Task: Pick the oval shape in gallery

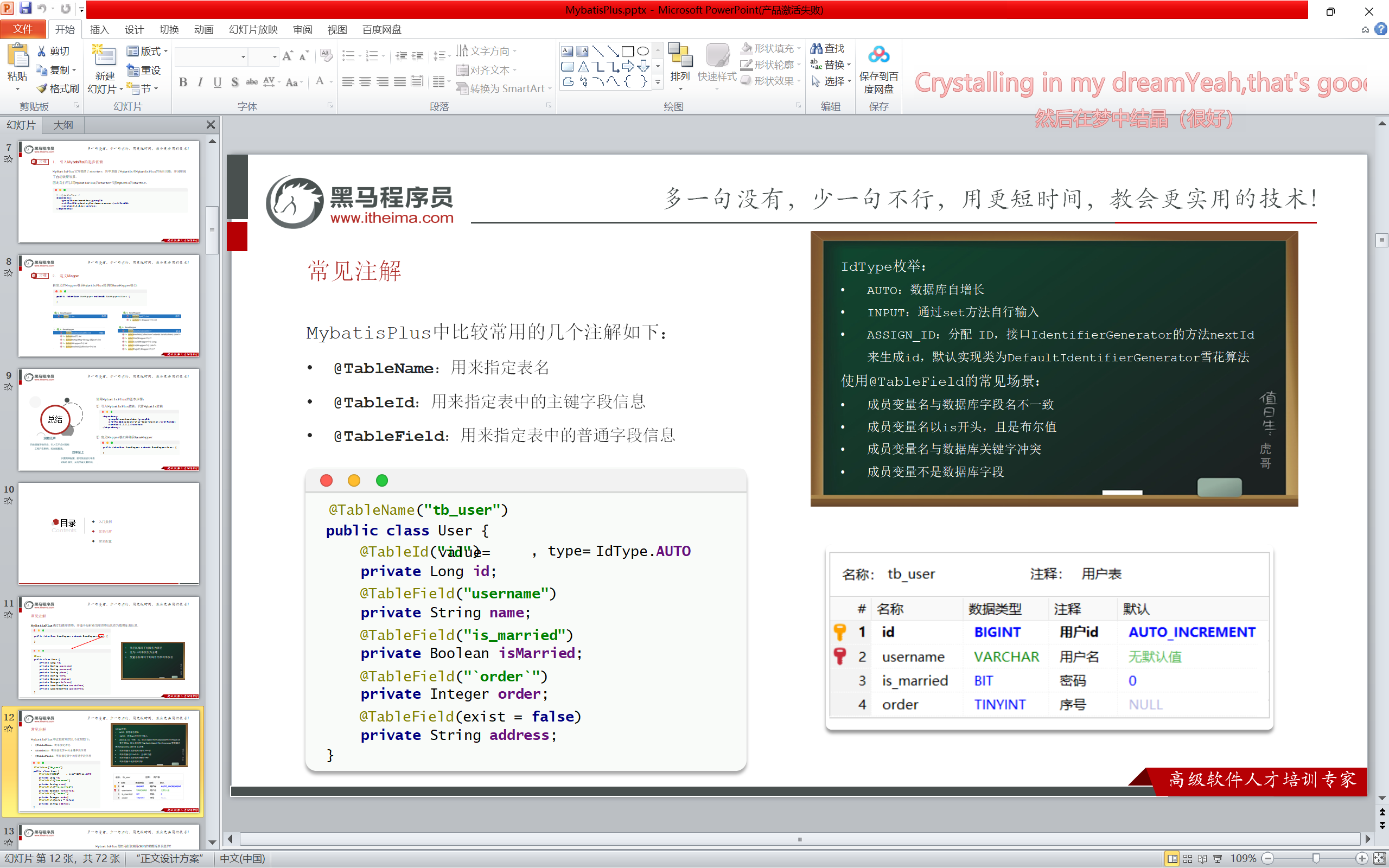Action: [x=643, y=51]
